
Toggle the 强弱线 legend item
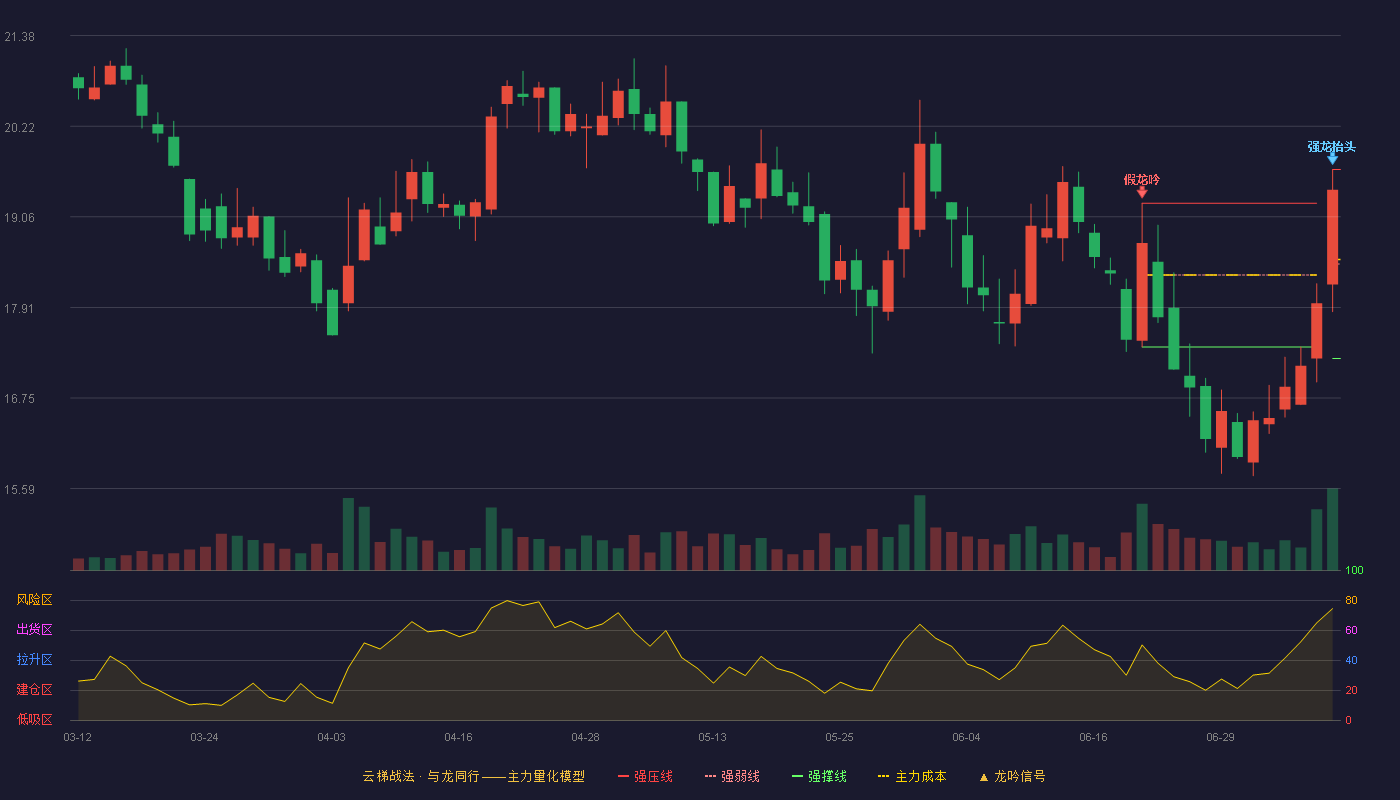732,776
